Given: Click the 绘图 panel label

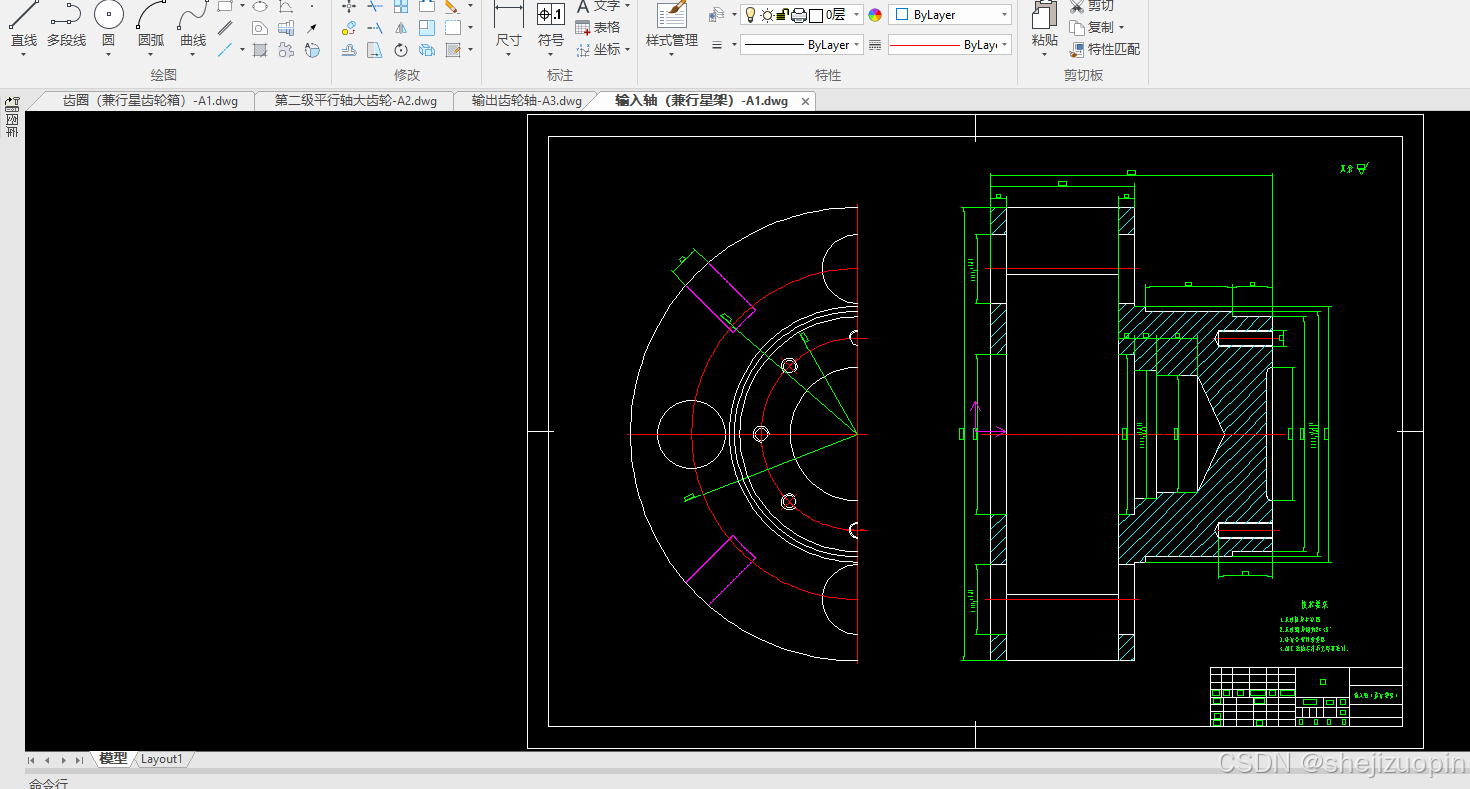Looking at the screenshot, I should 164,75.
